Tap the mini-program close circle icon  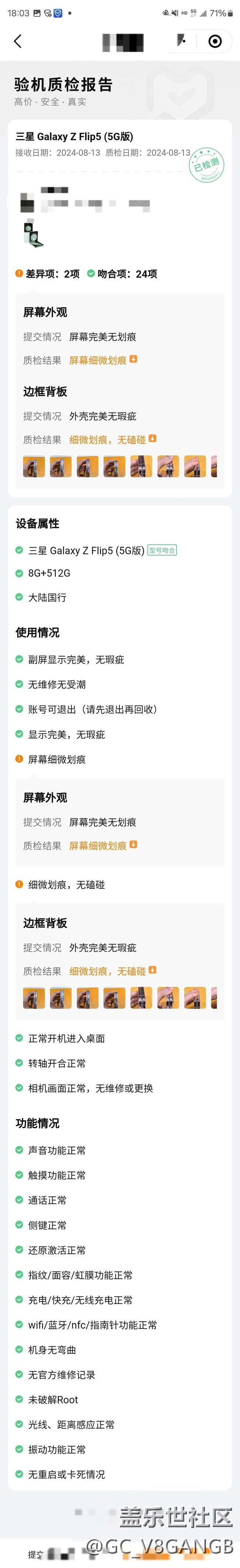(x=215, y=41)
